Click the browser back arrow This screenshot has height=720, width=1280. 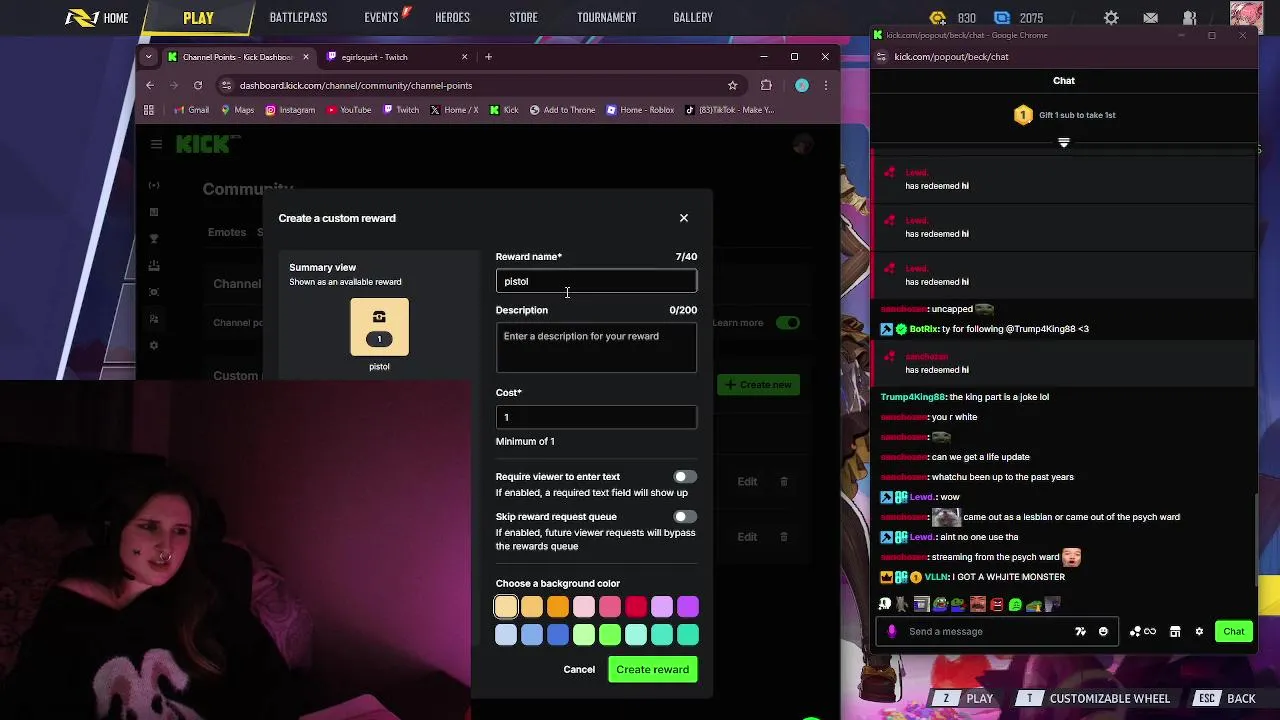click(x=150, y=85)
